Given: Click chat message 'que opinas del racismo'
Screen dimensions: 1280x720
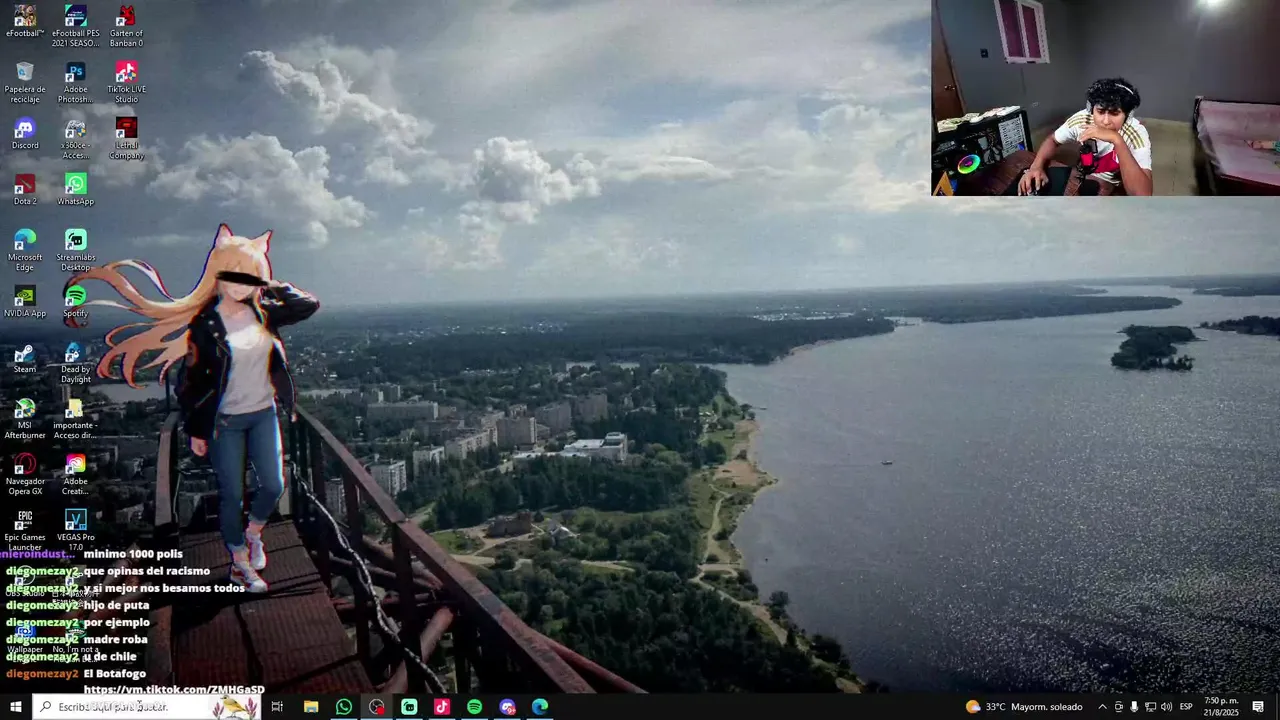Looking at the screenshot, I should (x=147, y=571).
